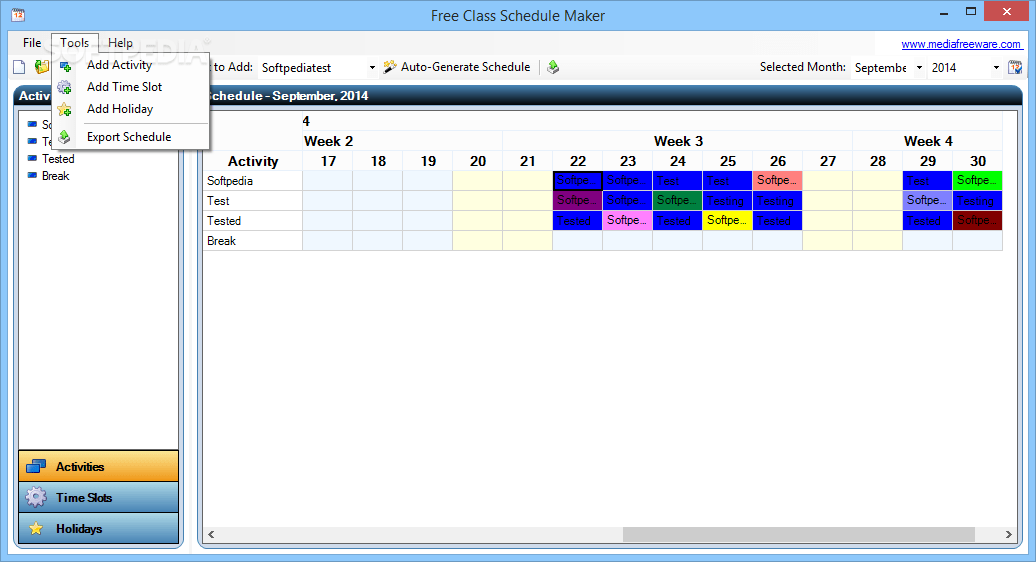Click the Week 4 header
The image size is (1036, 562).
click(928, 141)
